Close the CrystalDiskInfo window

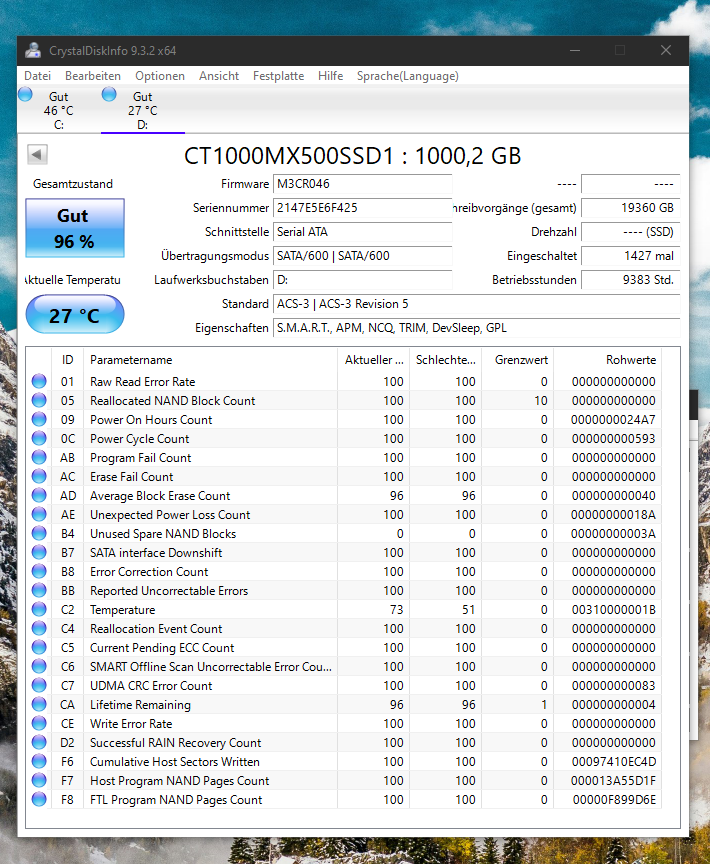(x=666, y=50)
